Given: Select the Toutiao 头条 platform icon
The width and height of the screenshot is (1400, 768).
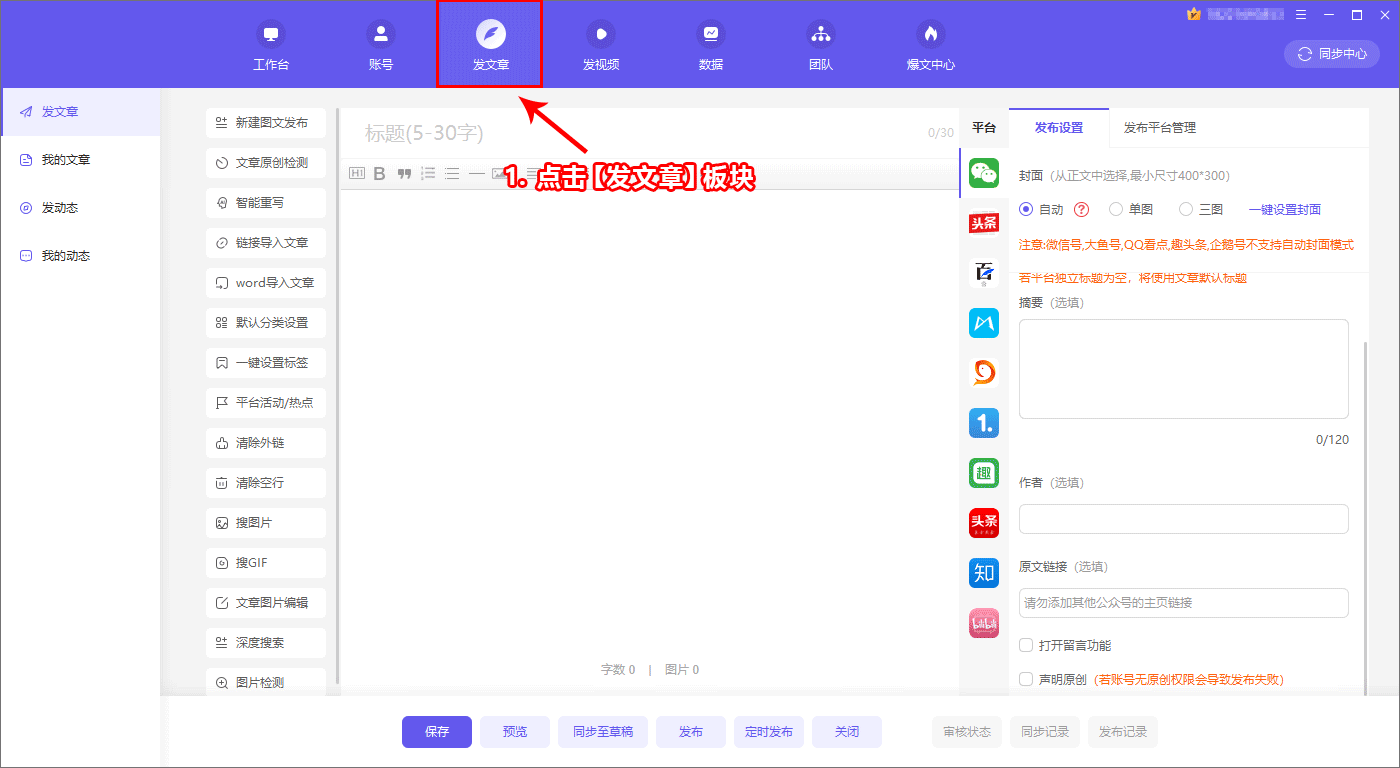Looking at the screenshot, I should (984, 223).
